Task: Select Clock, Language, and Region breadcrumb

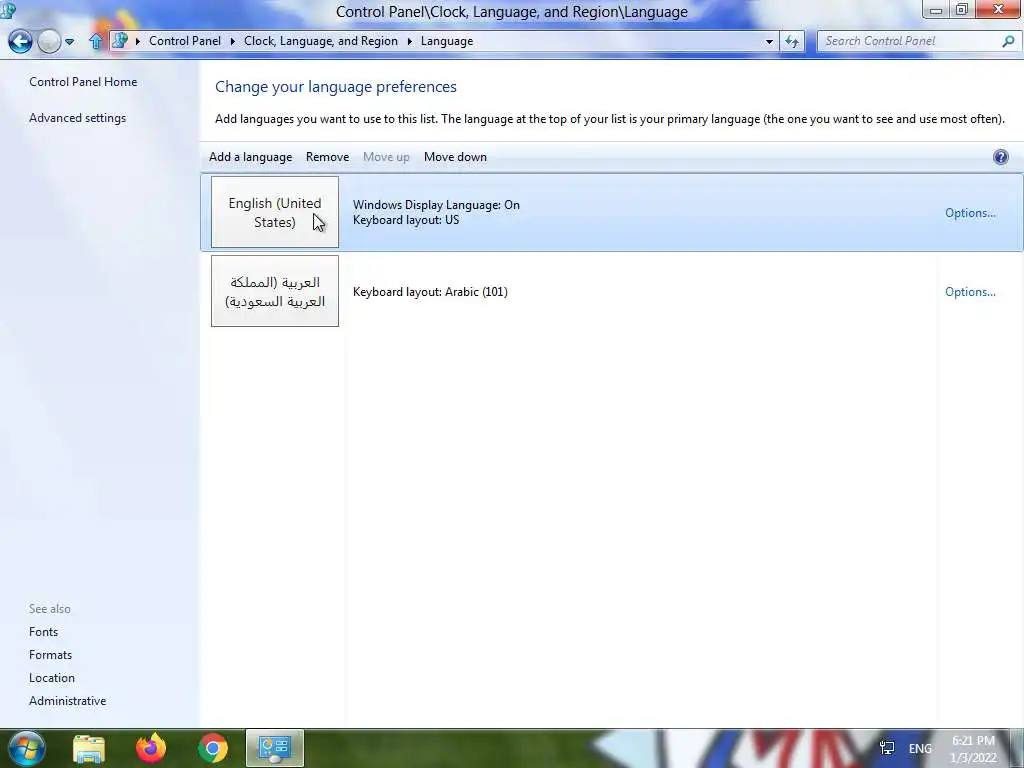Action: tap(321, 41)
